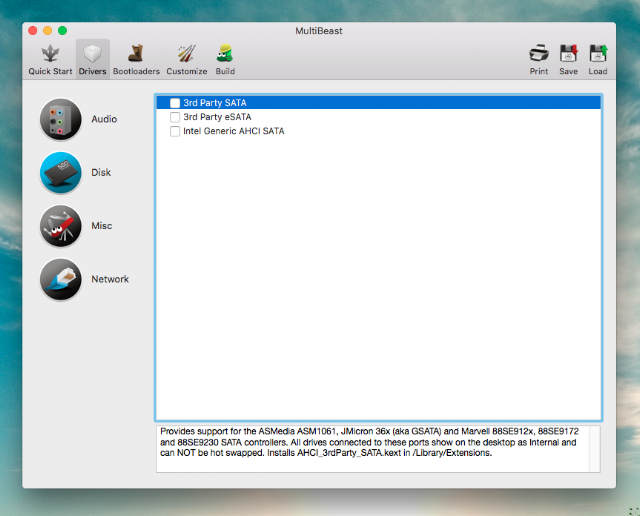Viewport: 640px width, 516px height.
Task: Tick the 3rd Party eSATA checkbox
Action: point(175,117)
